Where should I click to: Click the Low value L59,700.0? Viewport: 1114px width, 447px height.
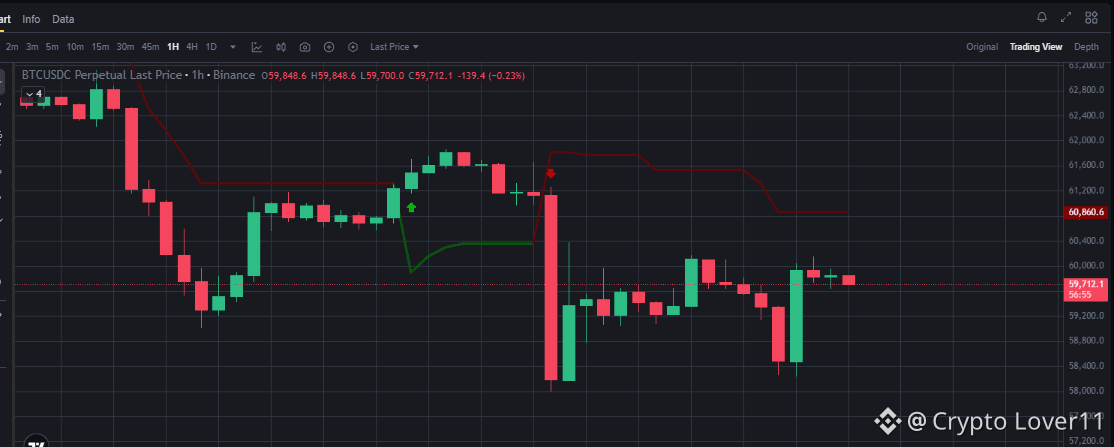point(382,75)
